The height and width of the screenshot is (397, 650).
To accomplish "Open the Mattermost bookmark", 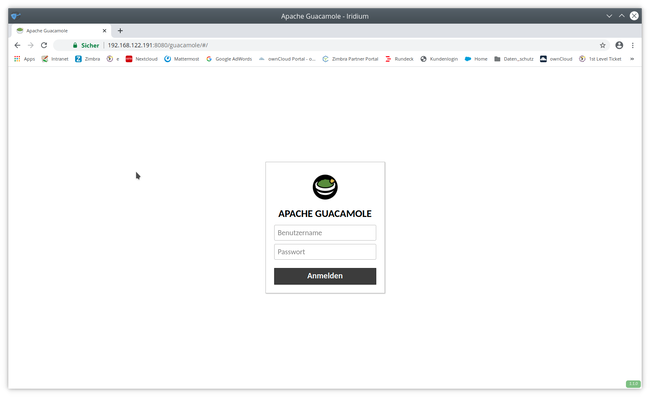I will click(182, 59).
